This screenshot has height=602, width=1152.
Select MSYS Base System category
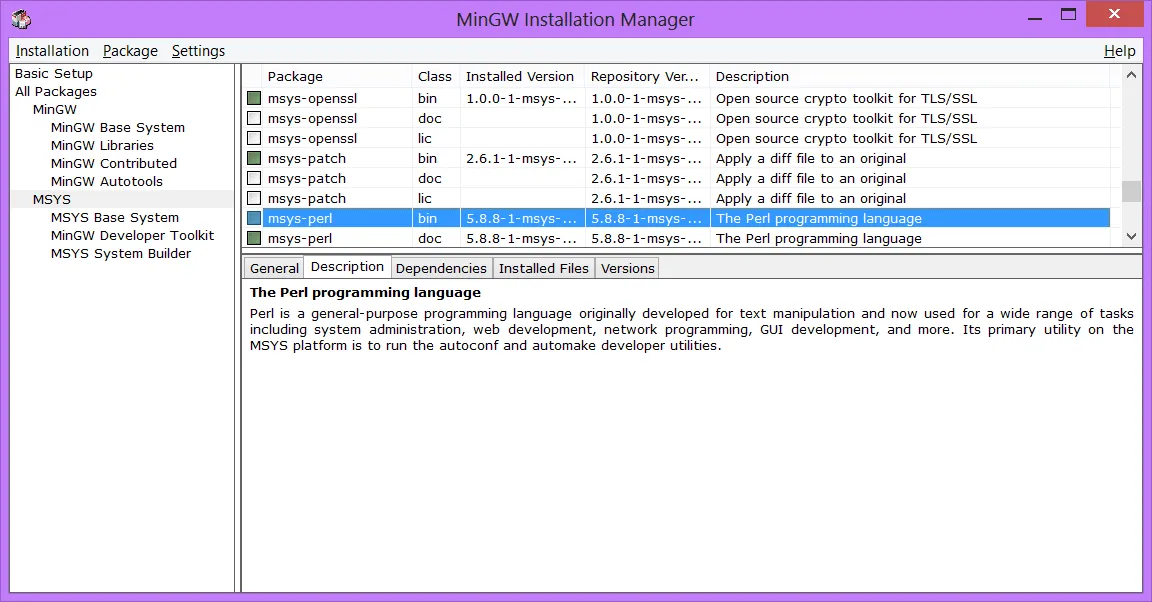click(x=115, y=217)
